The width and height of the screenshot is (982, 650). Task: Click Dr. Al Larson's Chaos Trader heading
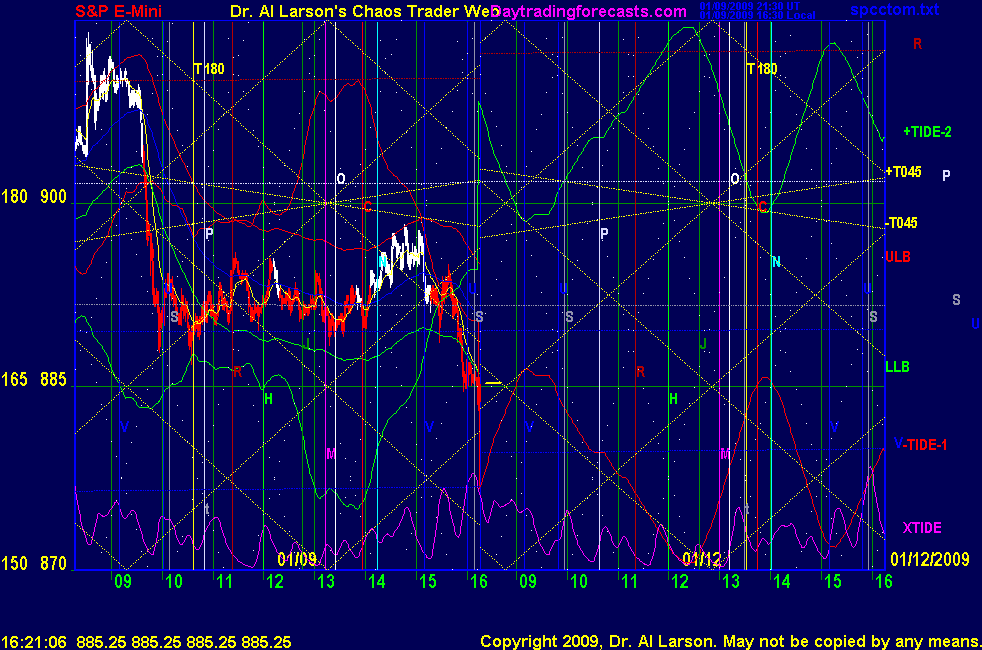[x=355, y=11]
